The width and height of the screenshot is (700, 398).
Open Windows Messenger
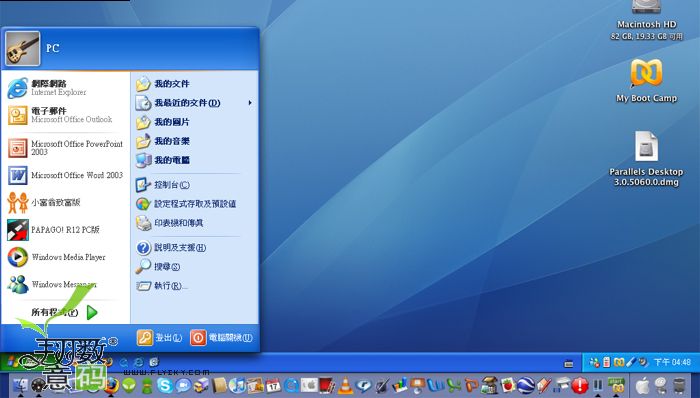(52, 284)
